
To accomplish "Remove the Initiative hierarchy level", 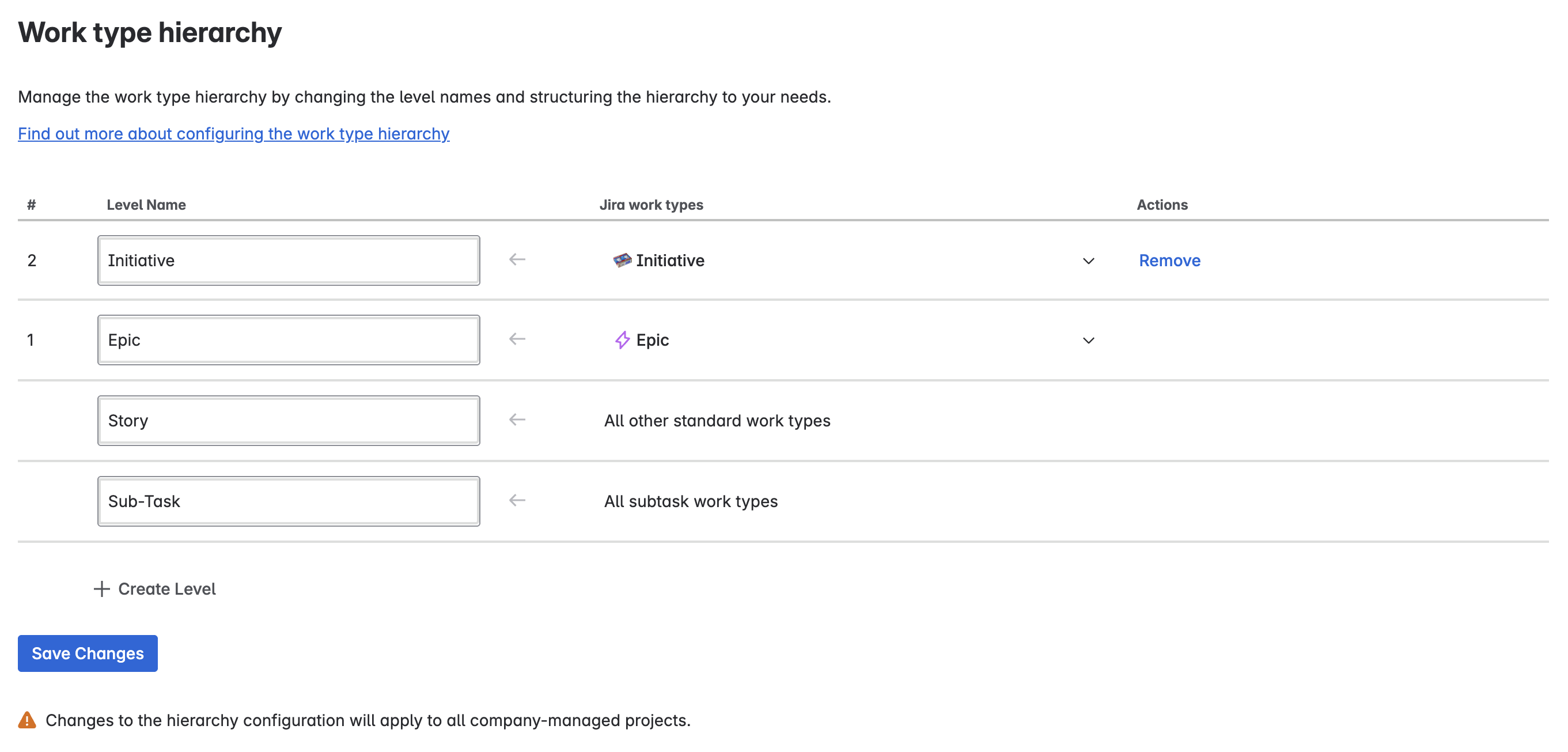I will pos(1168,260).
